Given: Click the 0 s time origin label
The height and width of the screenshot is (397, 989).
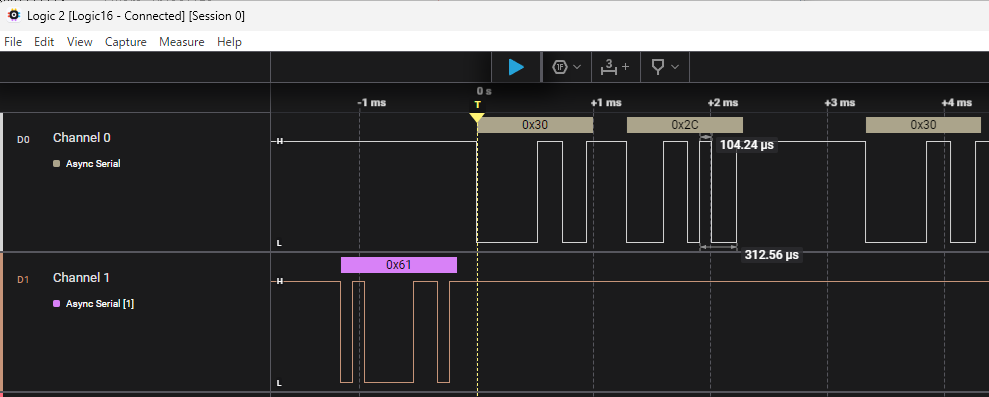Looking at the screenshot, I should click(x=484, y=91).
